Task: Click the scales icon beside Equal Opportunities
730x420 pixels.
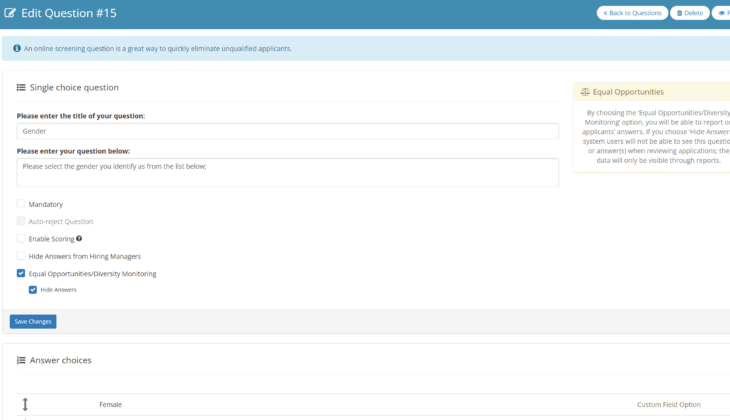Action: [x=584, y=92]
